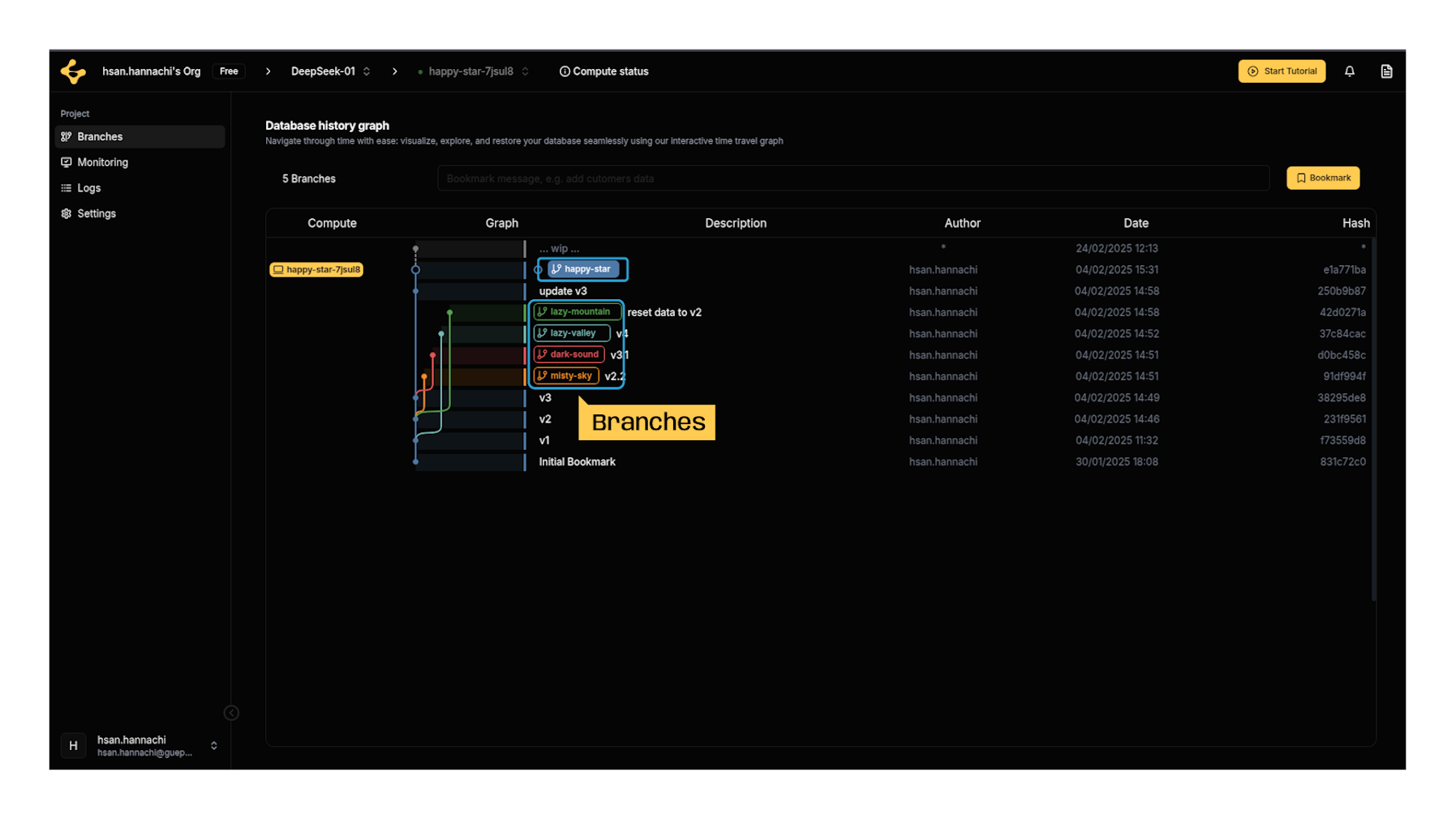Expand the hsan.hannachi account menu
The width and height of the screenshot is (1456, 819).
214,745
